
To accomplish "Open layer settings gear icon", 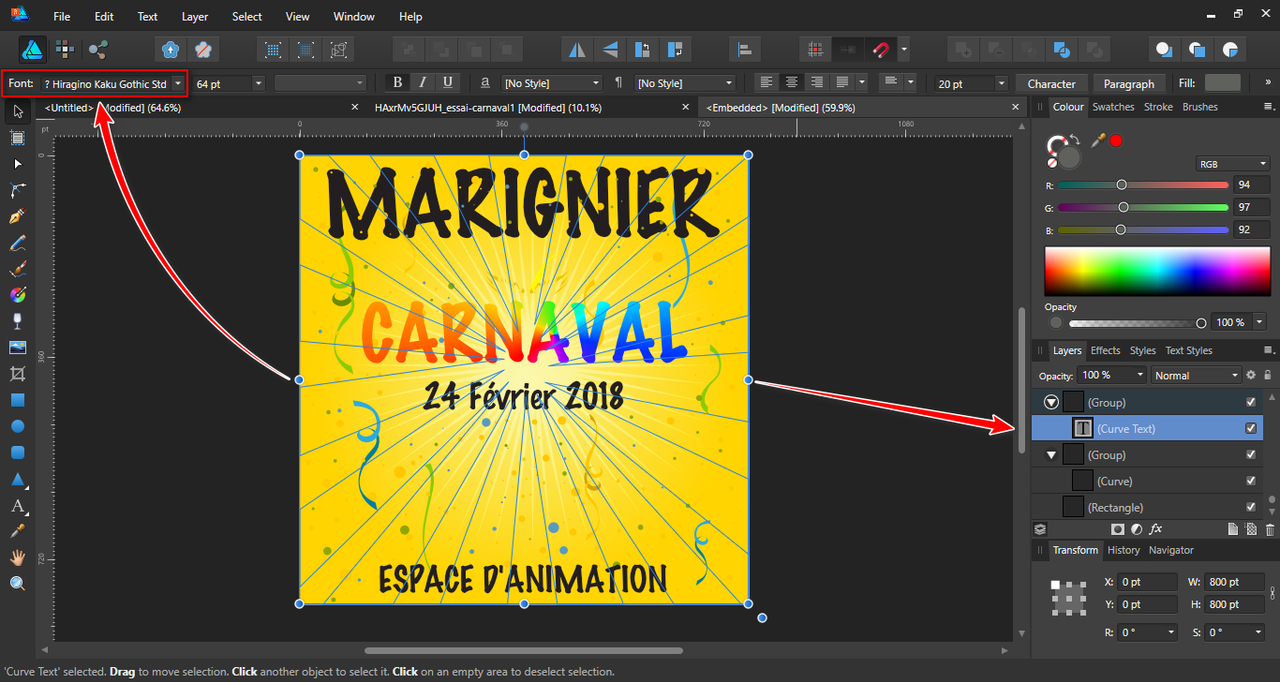I will [x=1251, y=375].
